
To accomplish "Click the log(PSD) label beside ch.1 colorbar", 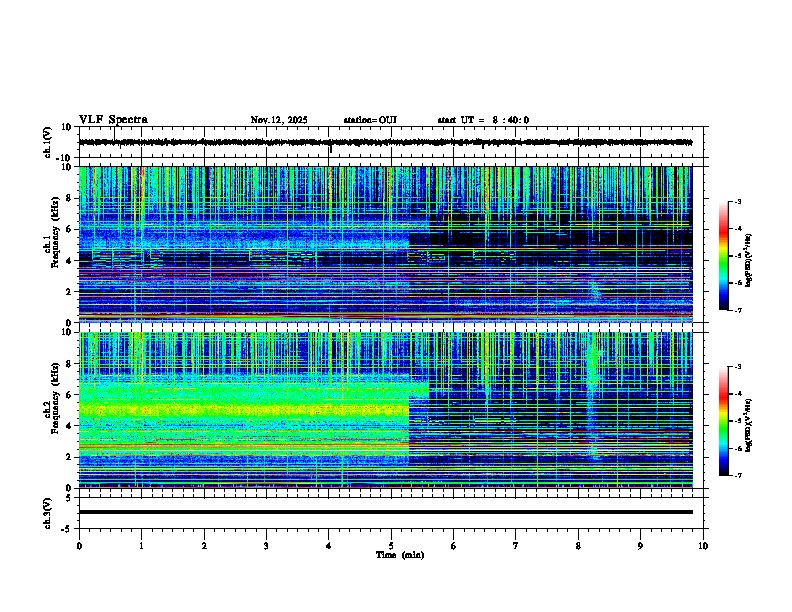I will click(749, 261).
